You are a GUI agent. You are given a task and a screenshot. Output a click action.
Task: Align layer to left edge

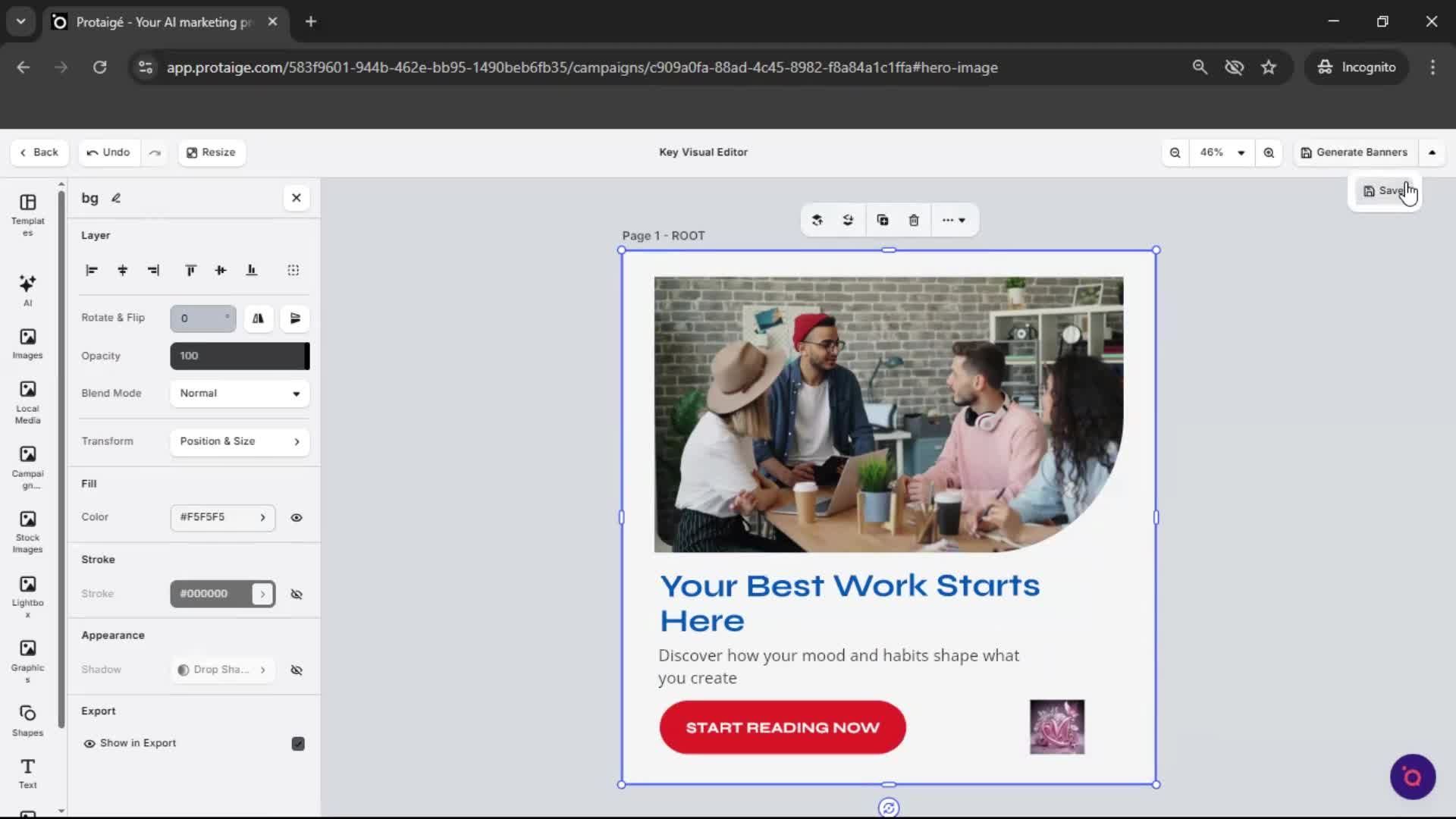tap(92, 270)
